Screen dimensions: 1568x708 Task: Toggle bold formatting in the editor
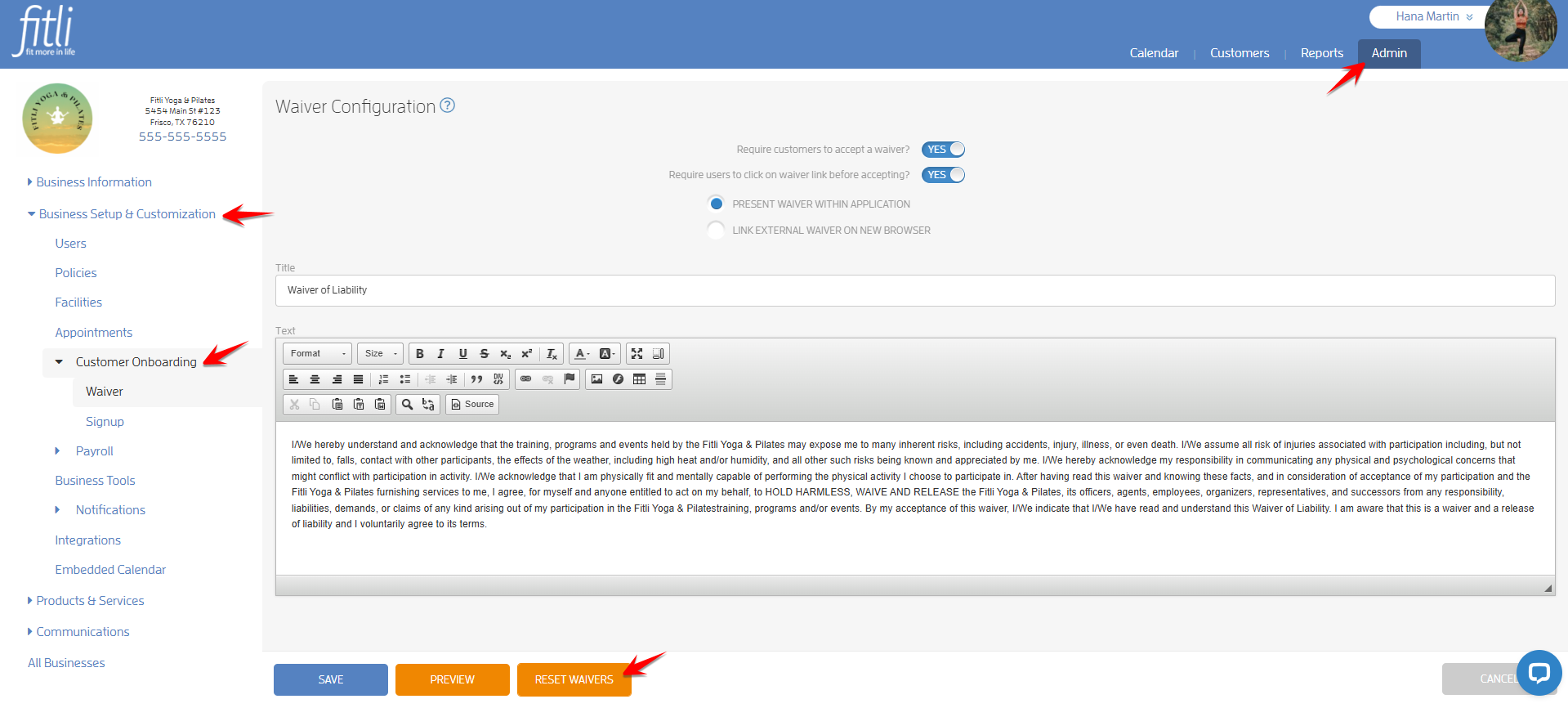[420, 354]
